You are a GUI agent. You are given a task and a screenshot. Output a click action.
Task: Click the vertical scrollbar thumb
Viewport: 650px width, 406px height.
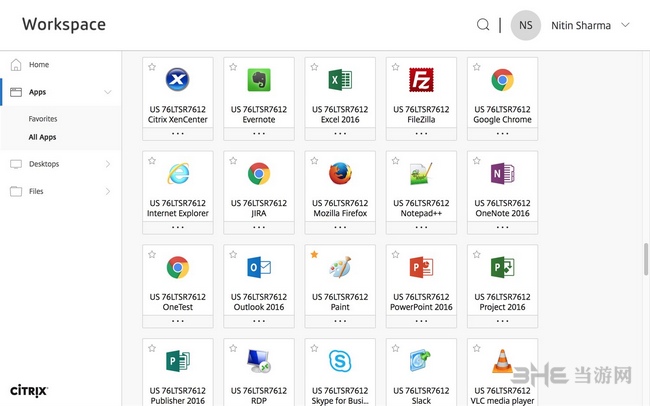coord(646,259)
